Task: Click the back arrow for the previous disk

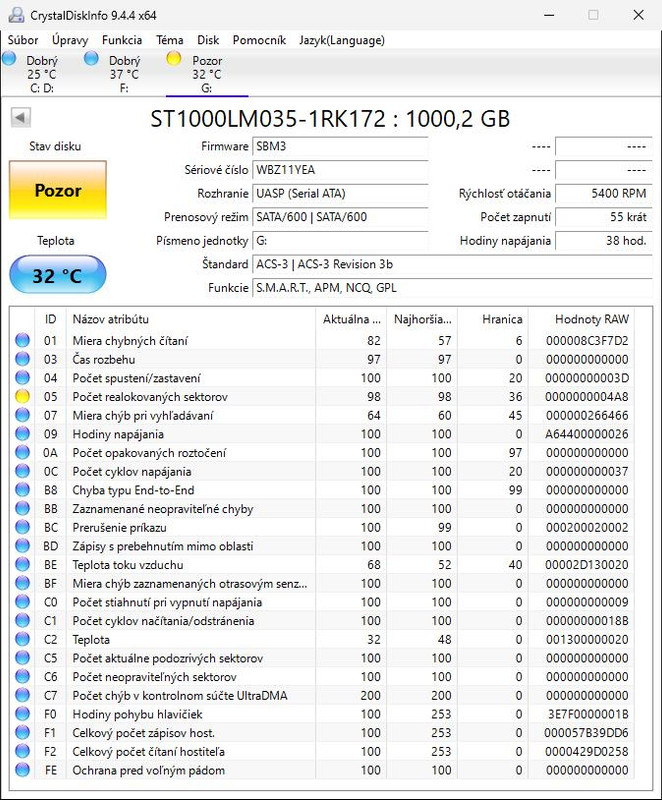Action: pyautogui.click(x=21, y=118)
